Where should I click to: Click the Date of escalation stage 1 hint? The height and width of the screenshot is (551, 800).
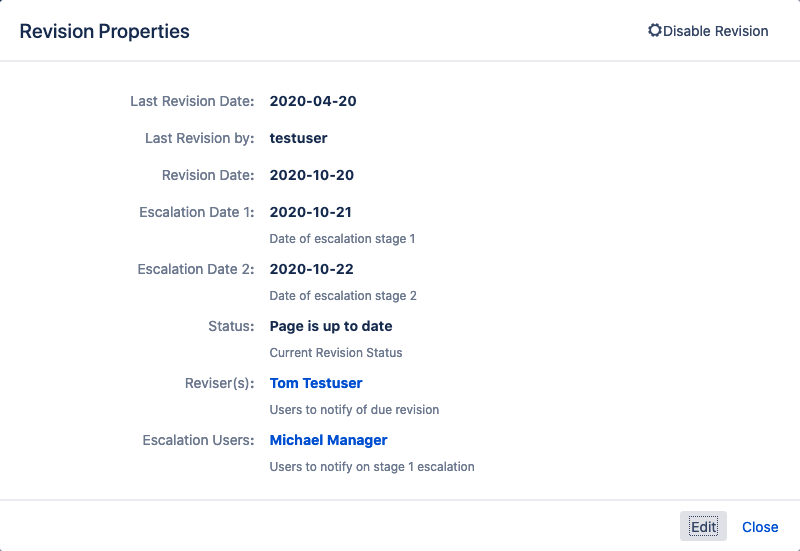(342, 239)
